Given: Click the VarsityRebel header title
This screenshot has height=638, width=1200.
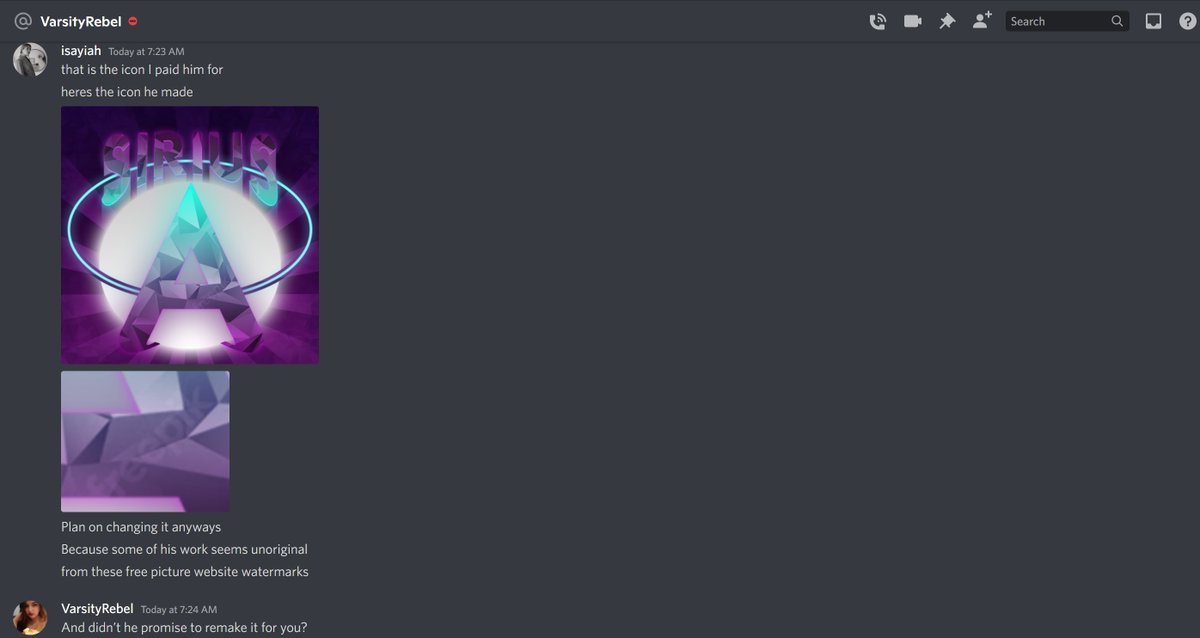Looking at the screenshot, I should [x=81, y=21].
